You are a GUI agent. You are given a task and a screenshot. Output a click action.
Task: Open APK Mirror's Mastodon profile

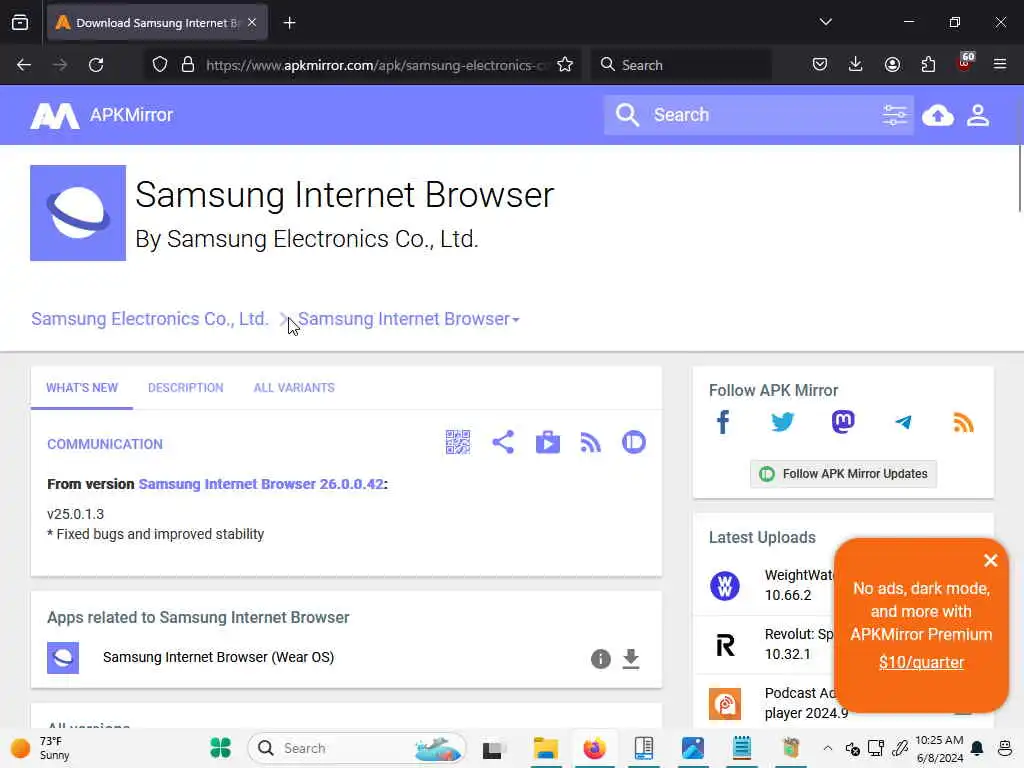pos(843,422)
